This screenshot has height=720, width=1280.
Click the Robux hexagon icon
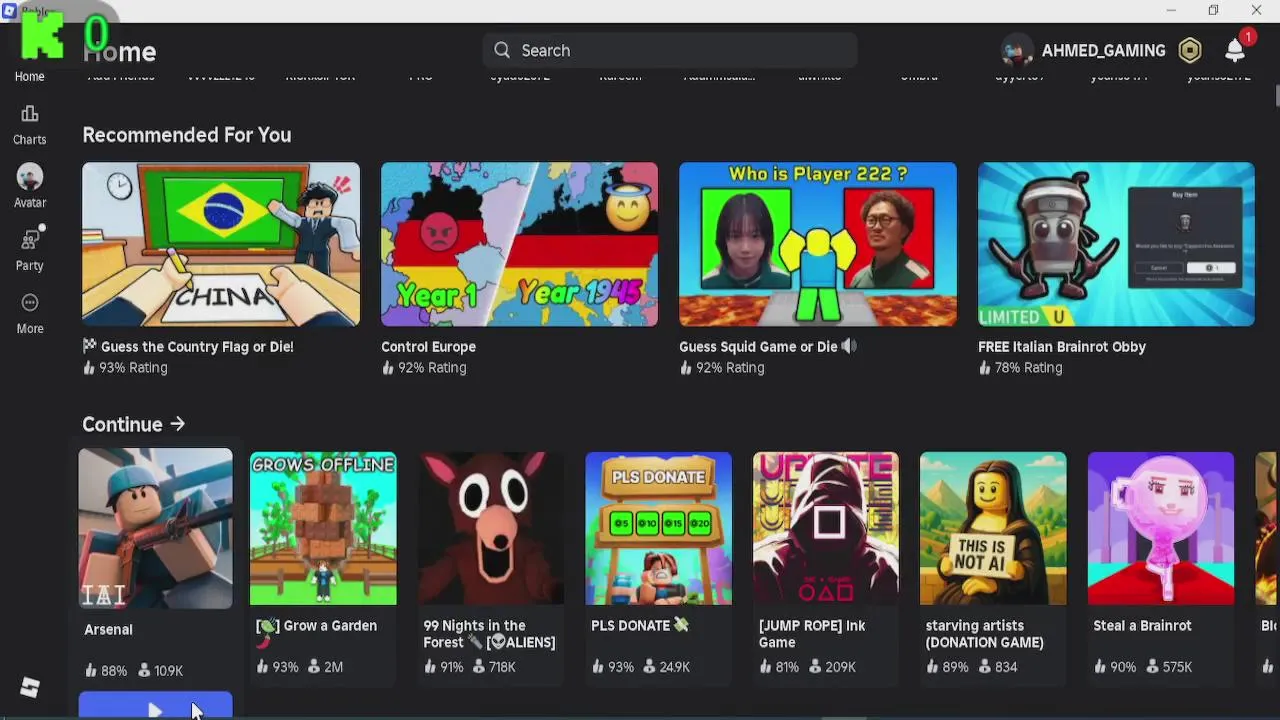pyautogui.click(x=1190, y=50)
